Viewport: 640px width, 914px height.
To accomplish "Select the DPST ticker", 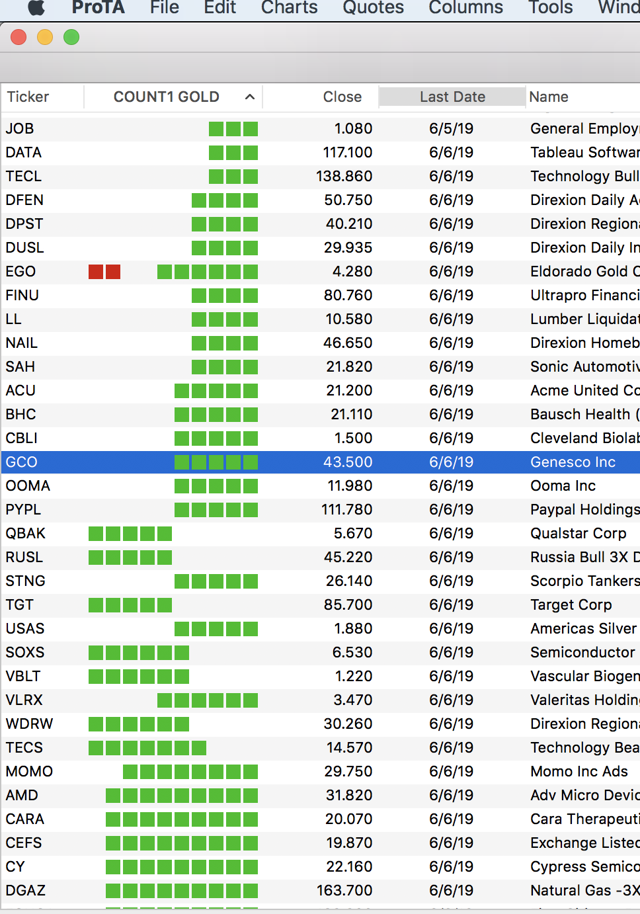I will click(24, 224).
